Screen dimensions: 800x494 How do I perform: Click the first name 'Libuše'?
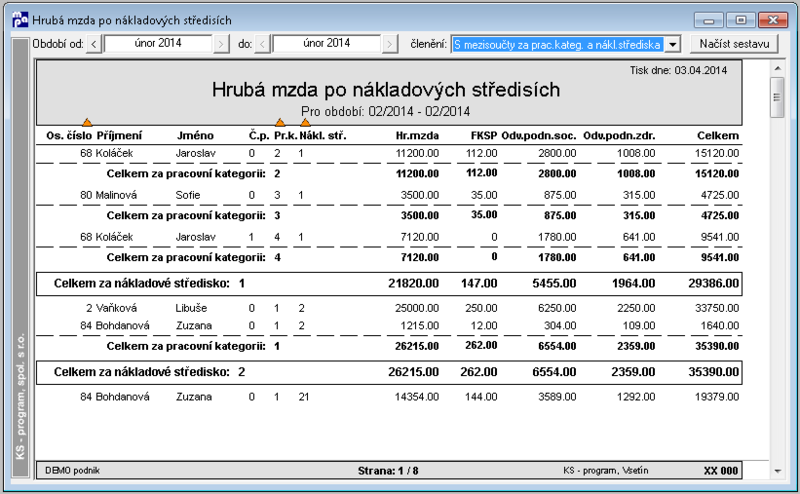(x=191, y=308)
